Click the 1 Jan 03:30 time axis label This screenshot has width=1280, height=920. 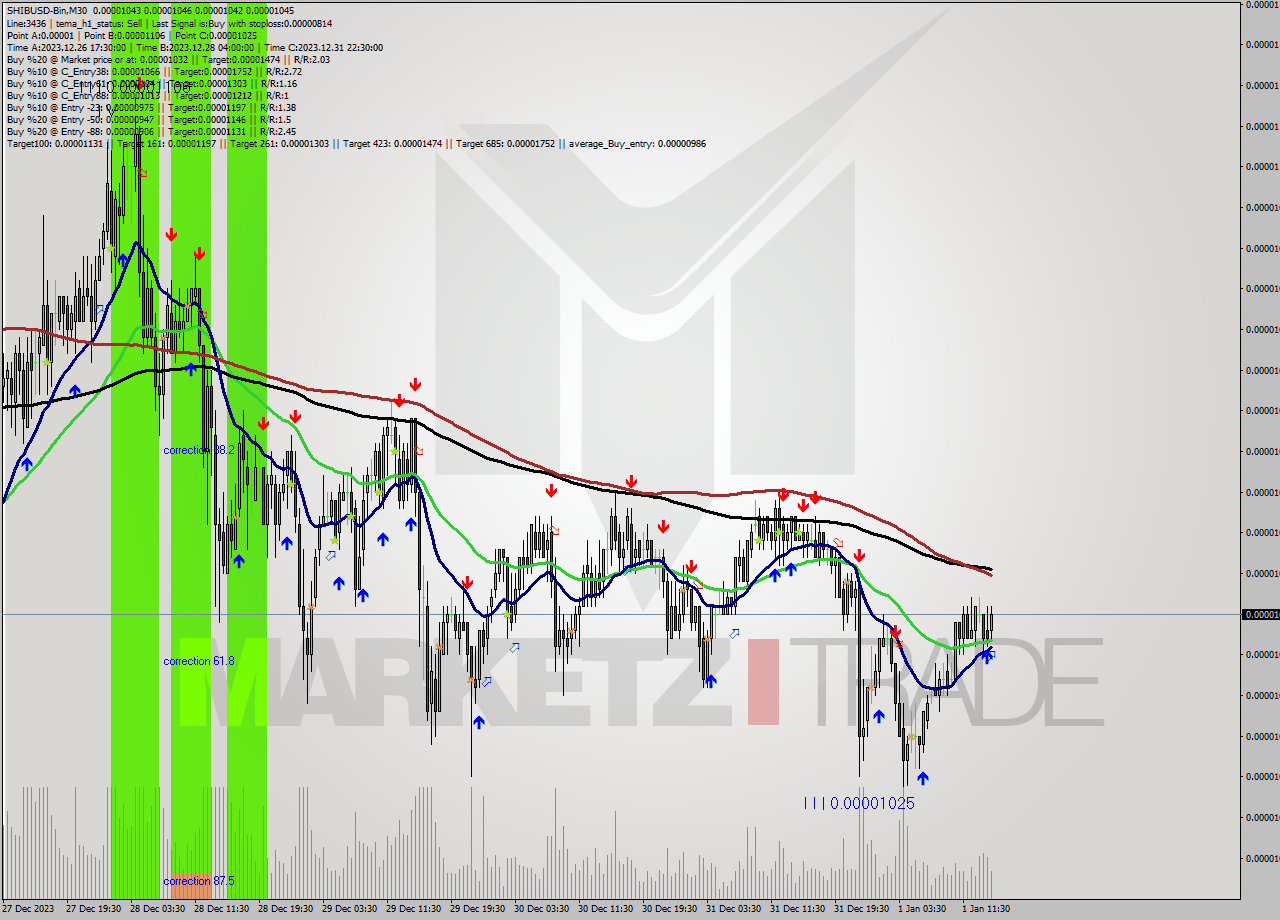(923, 908)
